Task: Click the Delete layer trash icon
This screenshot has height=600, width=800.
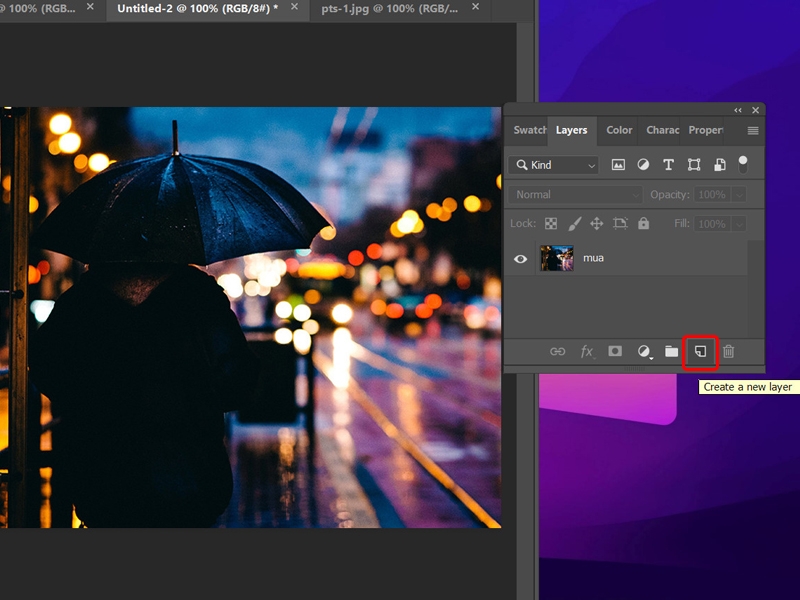Action: click(729, 351)
